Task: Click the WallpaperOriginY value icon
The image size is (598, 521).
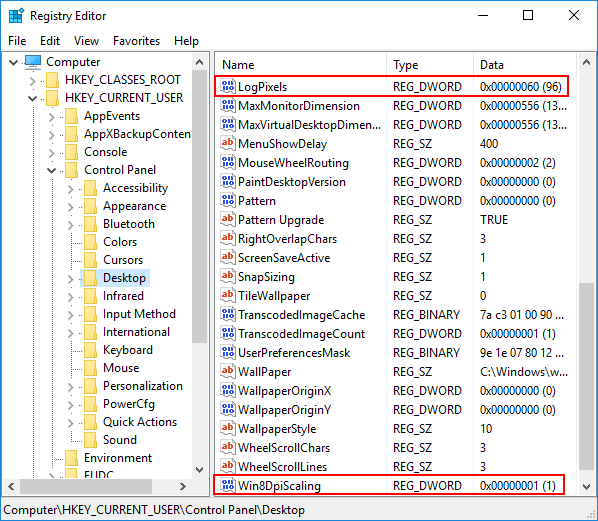Action: [x=228, y=410]
